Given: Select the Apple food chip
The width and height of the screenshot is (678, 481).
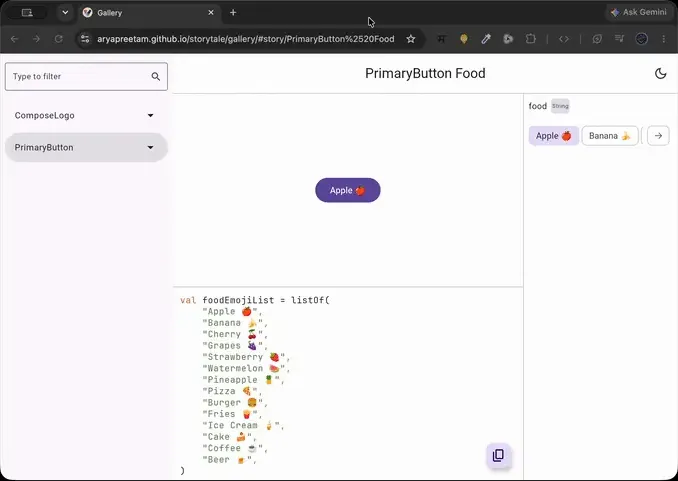Looking at the screenshot, I should click(x=553, y=136).
